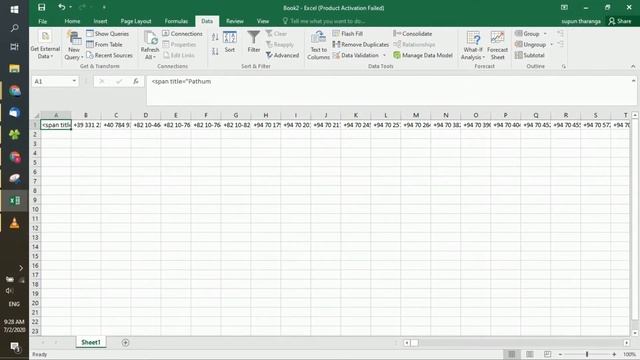640x360 pixels.
Task: Click Flash Fill
Action: point(347,33)
